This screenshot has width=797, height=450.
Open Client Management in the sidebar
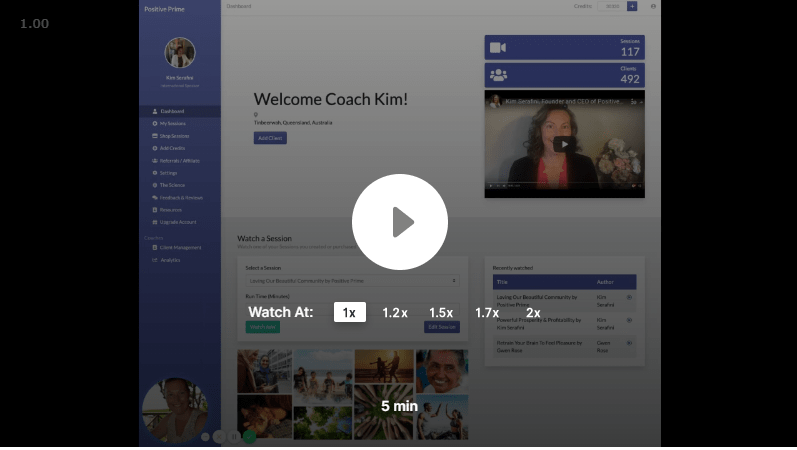point(180,248)
